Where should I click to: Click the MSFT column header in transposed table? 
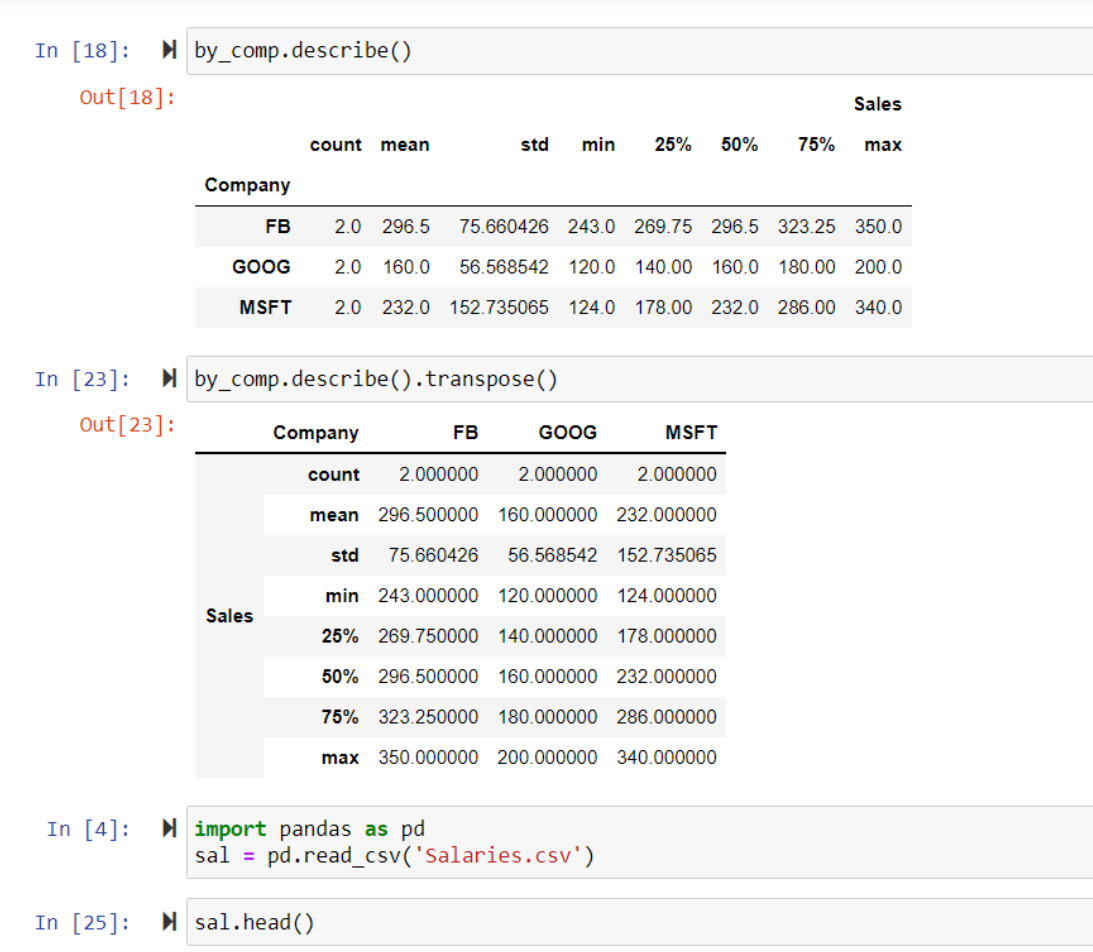coord(690,432)
